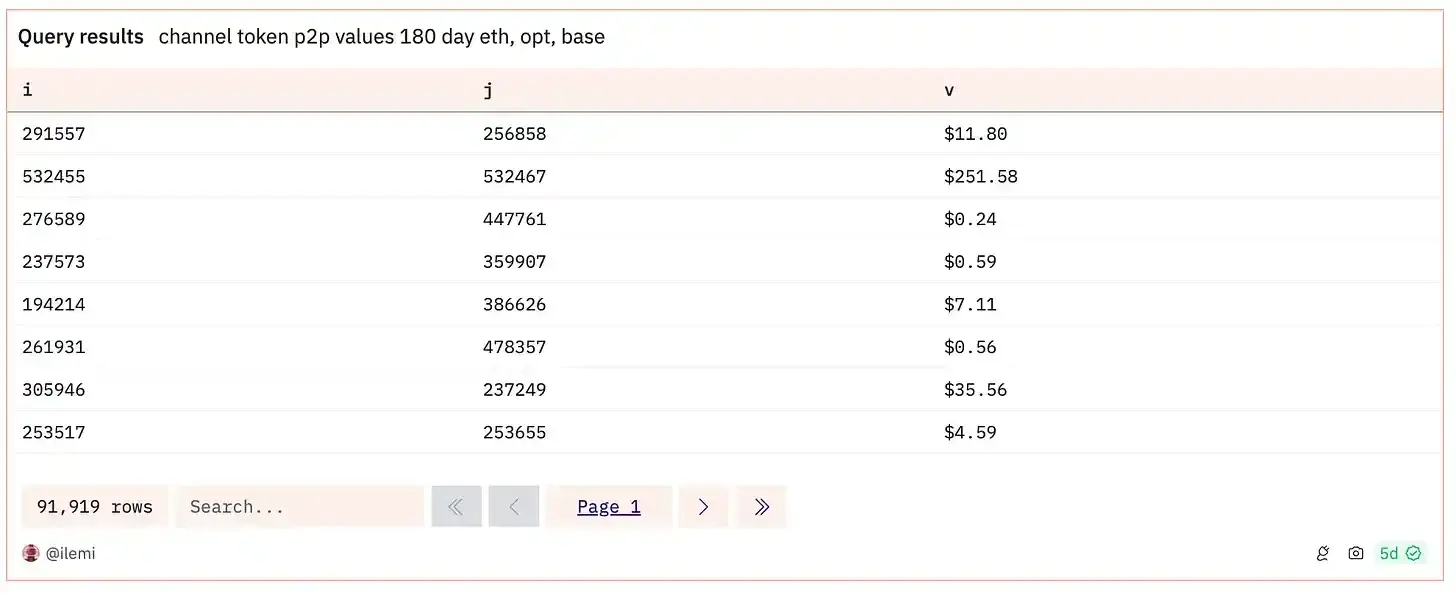Screen dimensions: 1456x593
Task: Sort the table by column 'i'
Action: (27, 90)
